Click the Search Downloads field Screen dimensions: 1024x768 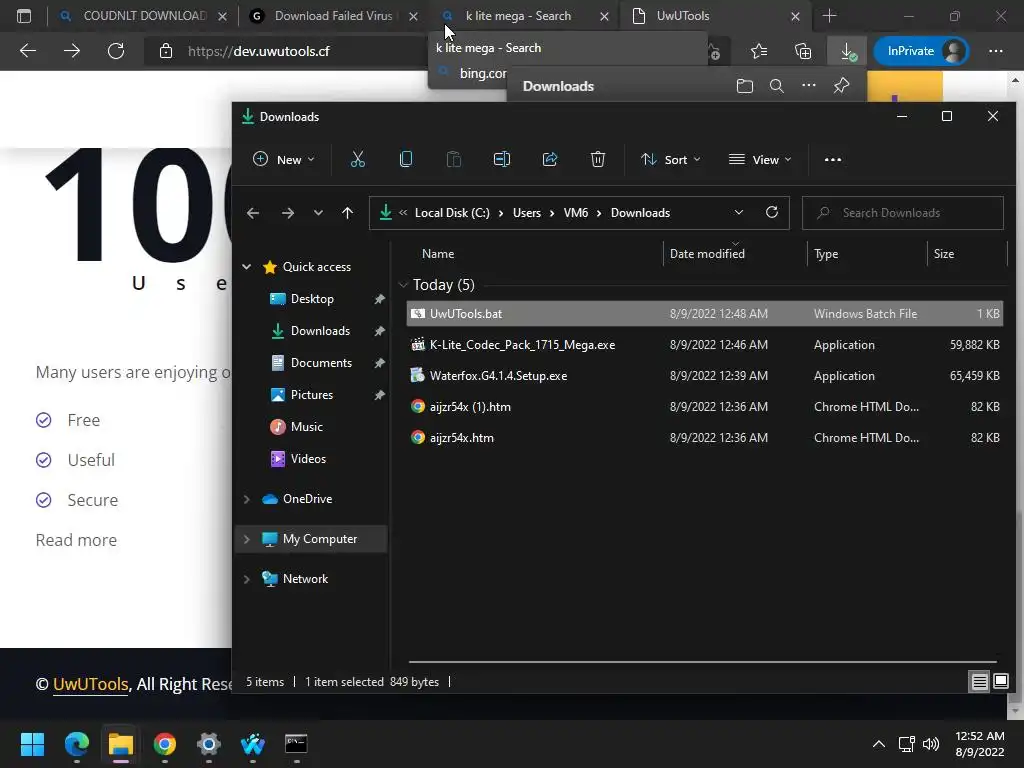coord(903,213)
